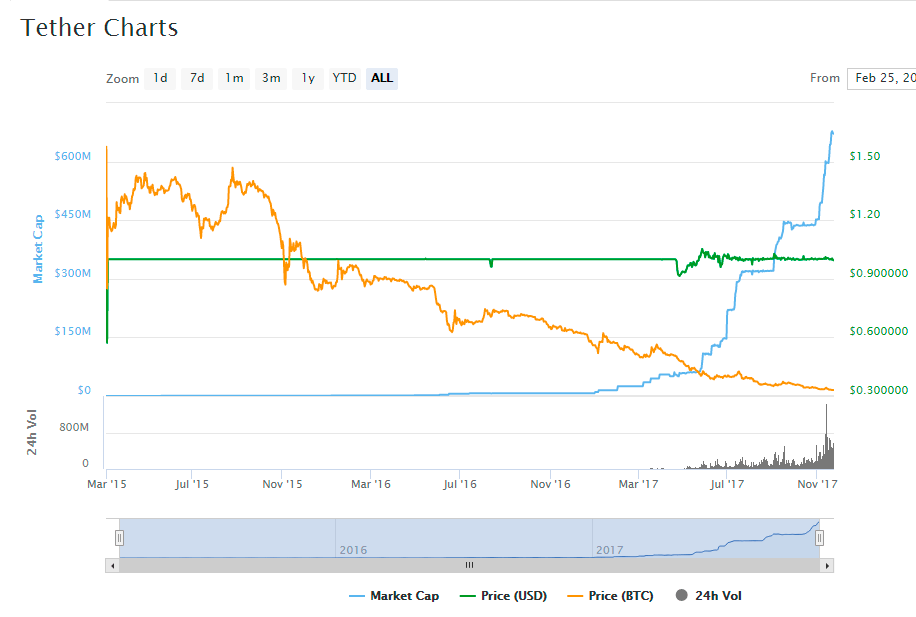Click the $0.300000 price axis label
Screen dimensions: 916x617
[879, 390]
